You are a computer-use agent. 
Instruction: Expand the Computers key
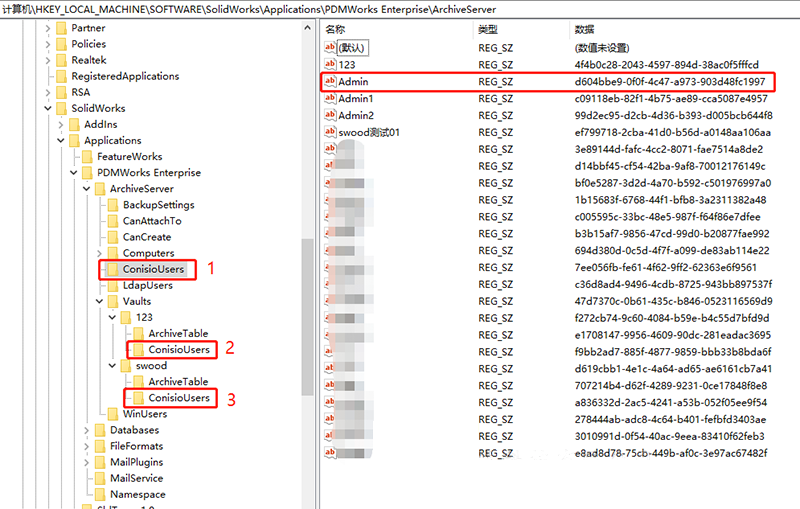point(99,253)
